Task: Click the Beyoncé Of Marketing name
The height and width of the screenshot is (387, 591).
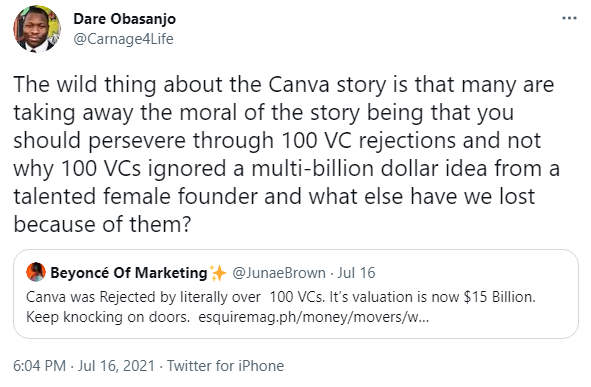Action: tap(129, 272)
